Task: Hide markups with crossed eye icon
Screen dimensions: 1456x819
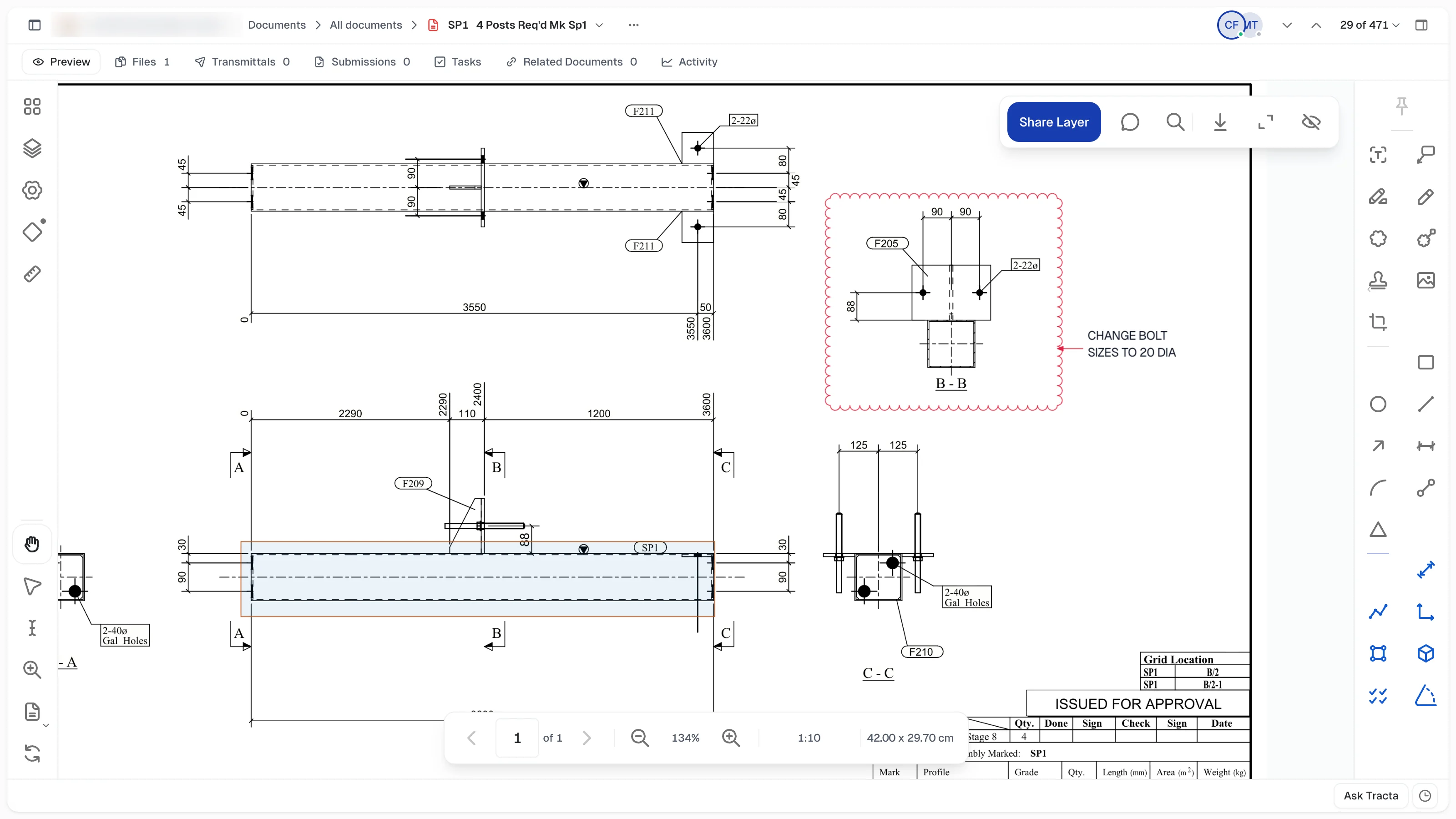Action: [x=1311, y=122]
